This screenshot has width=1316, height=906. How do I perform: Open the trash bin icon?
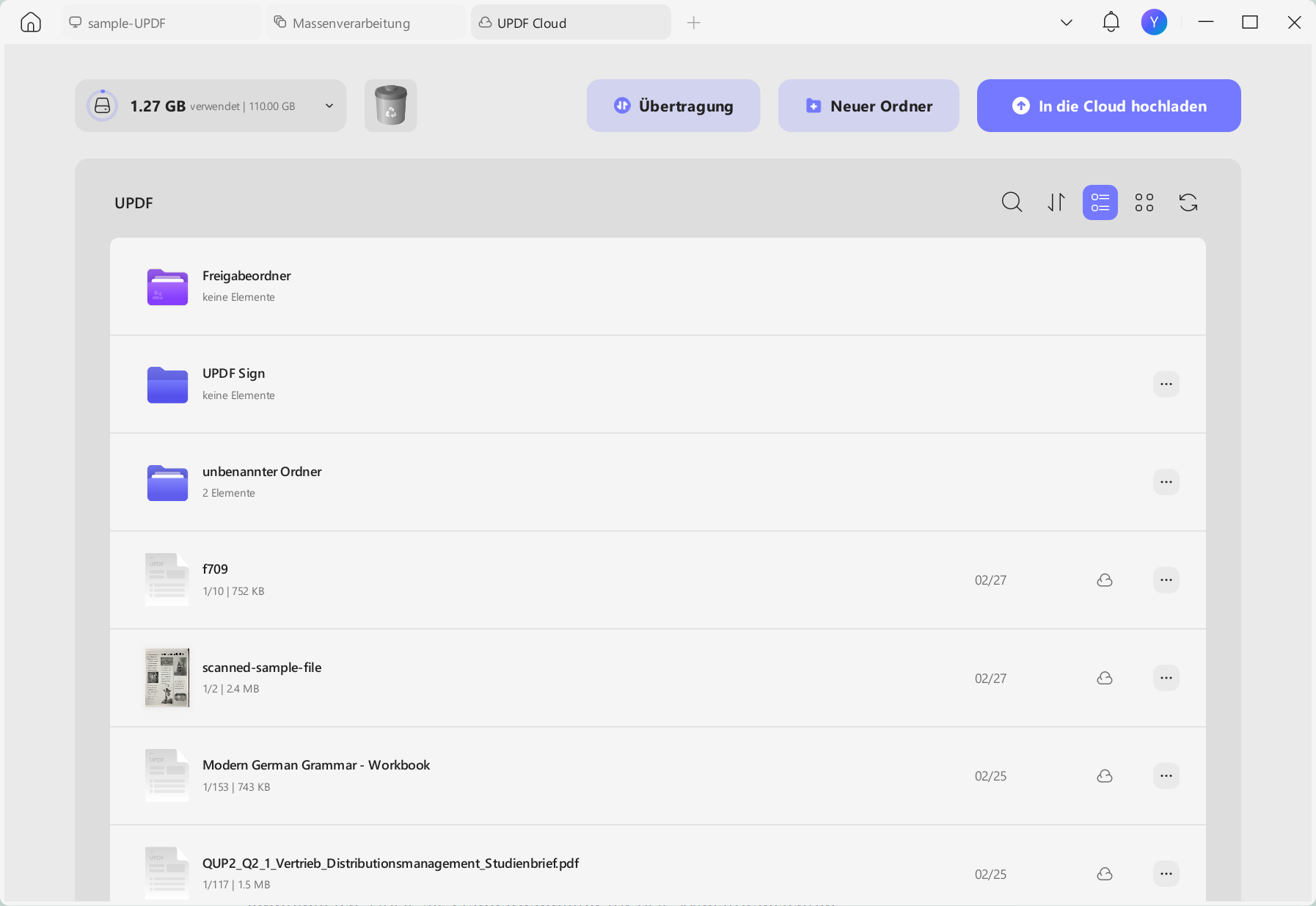[x=391, y=106]
